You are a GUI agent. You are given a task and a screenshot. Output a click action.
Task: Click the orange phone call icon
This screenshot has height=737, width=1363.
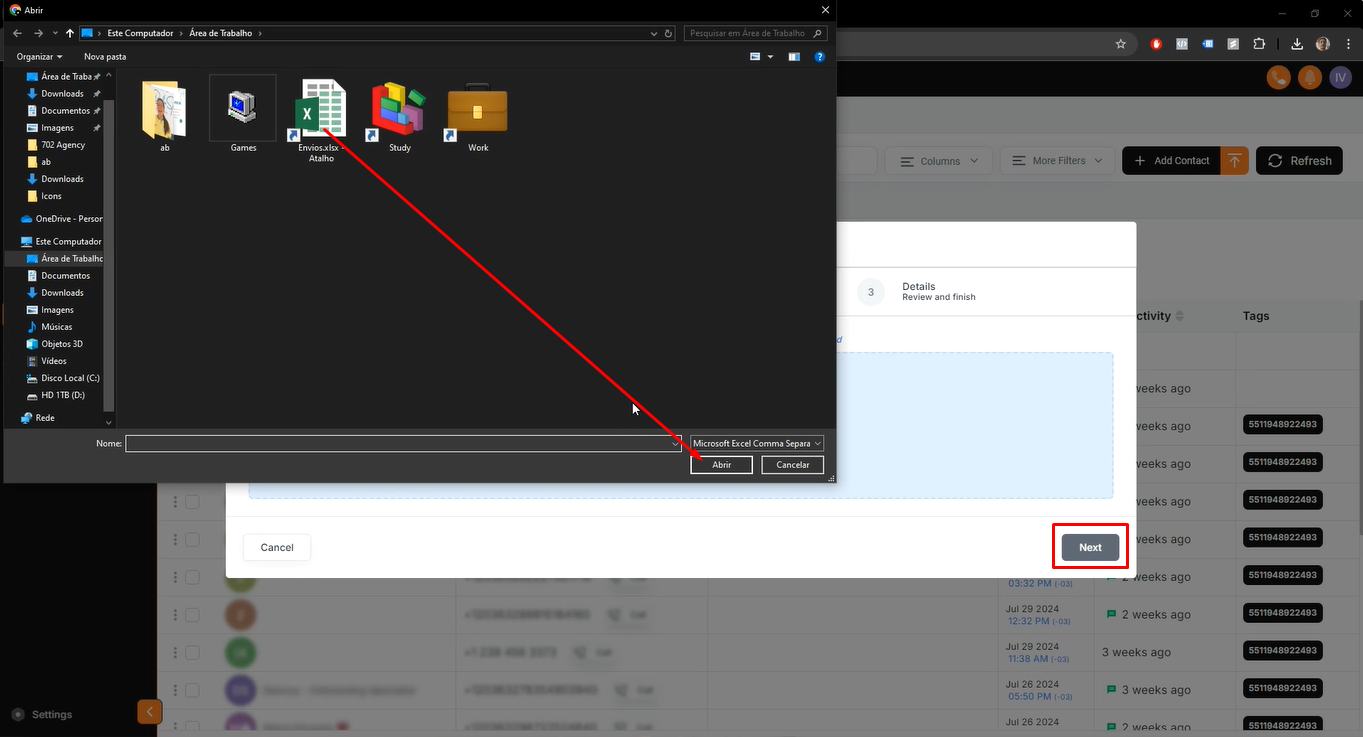(x=1278, y=78)
